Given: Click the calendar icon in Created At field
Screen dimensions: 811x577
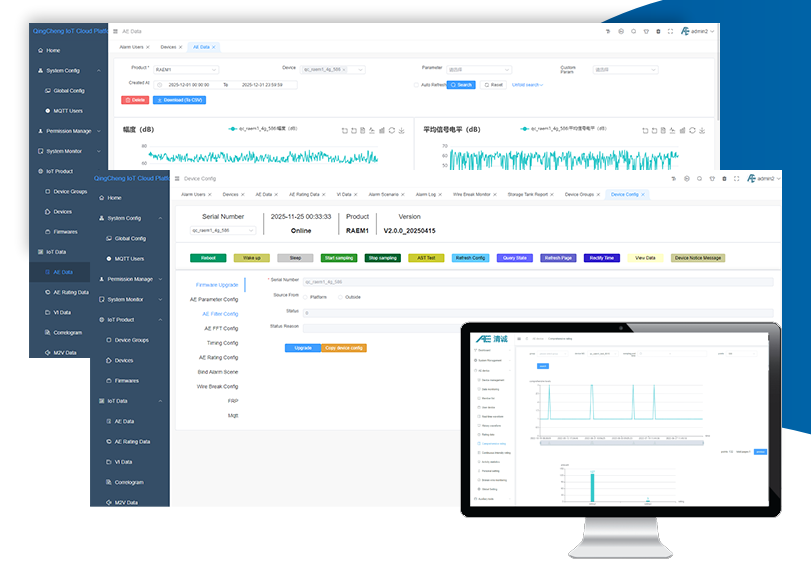Looking at the screenshot, I should 159,85.
